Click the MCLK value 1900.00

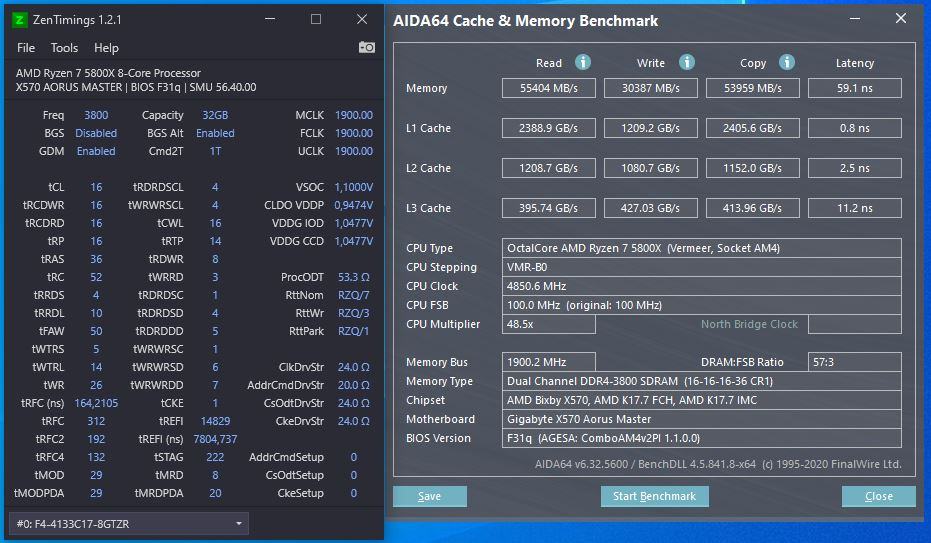(x=354, y=115)
